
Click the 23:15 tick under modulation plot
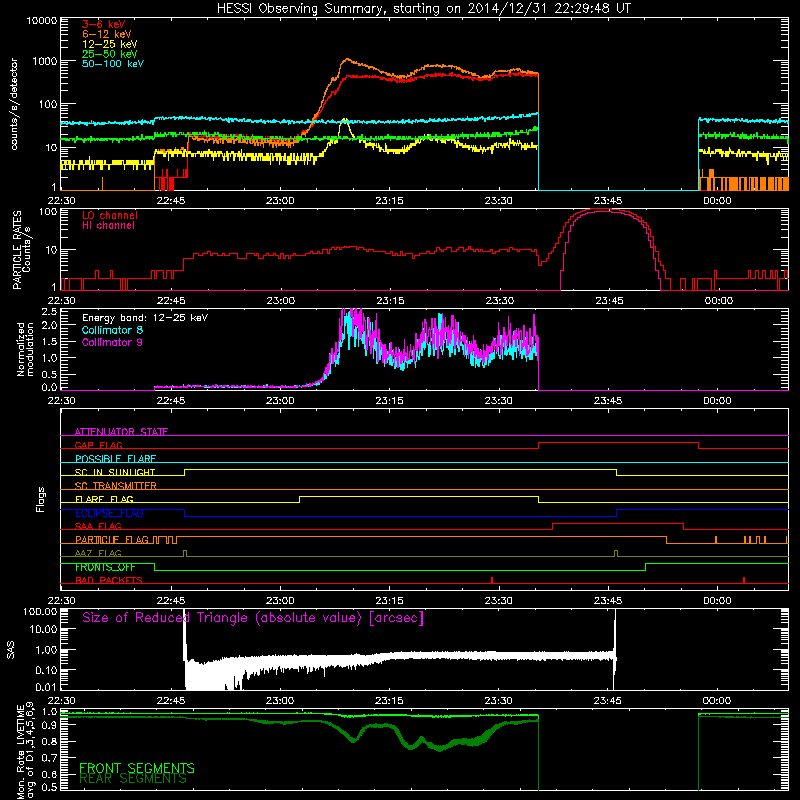389,401
